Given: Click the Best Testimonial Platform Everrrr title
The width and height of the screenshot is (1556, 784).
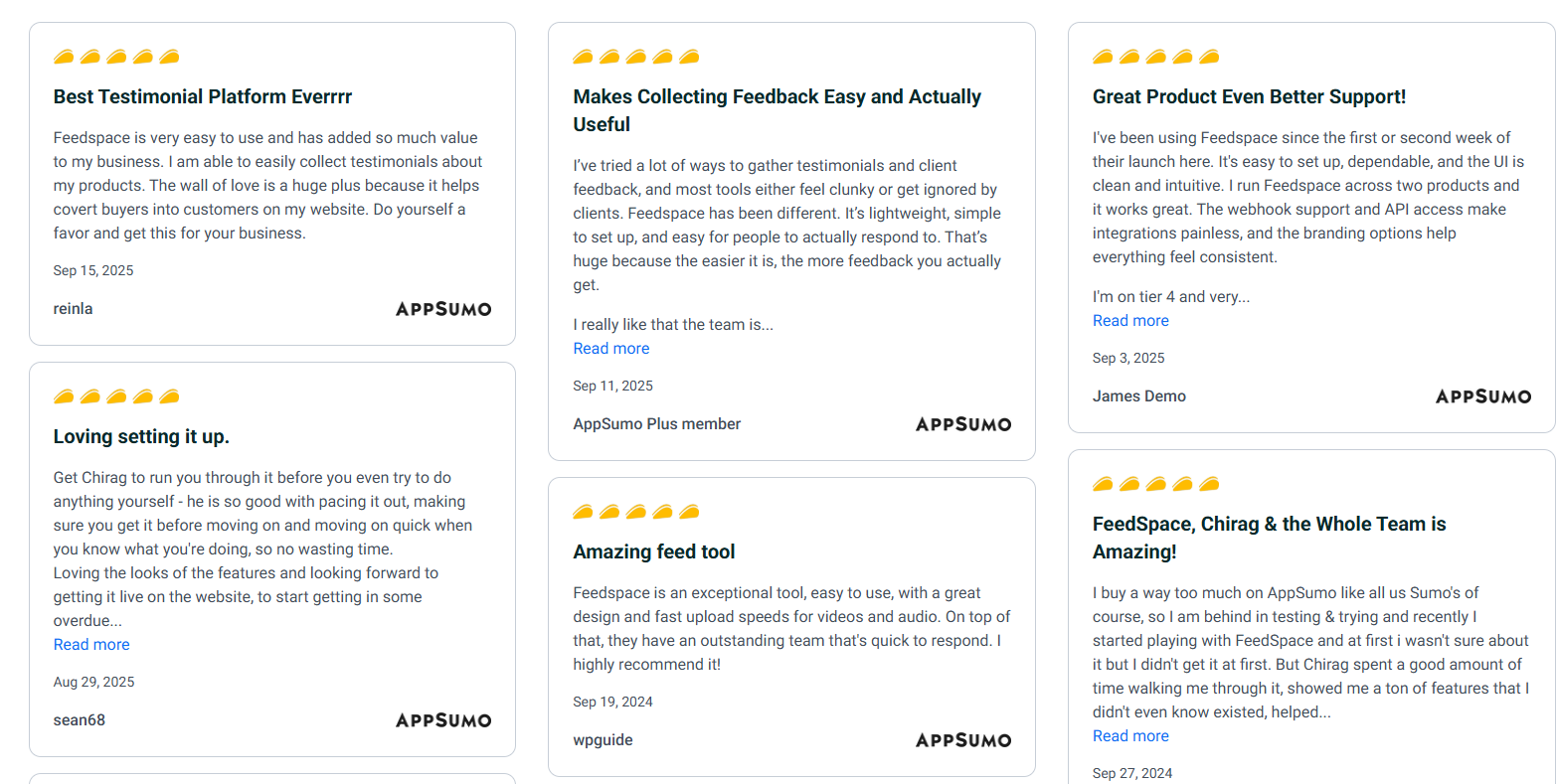Looking at the screenshot, I should pyautogui.click(x=203, y=96).
